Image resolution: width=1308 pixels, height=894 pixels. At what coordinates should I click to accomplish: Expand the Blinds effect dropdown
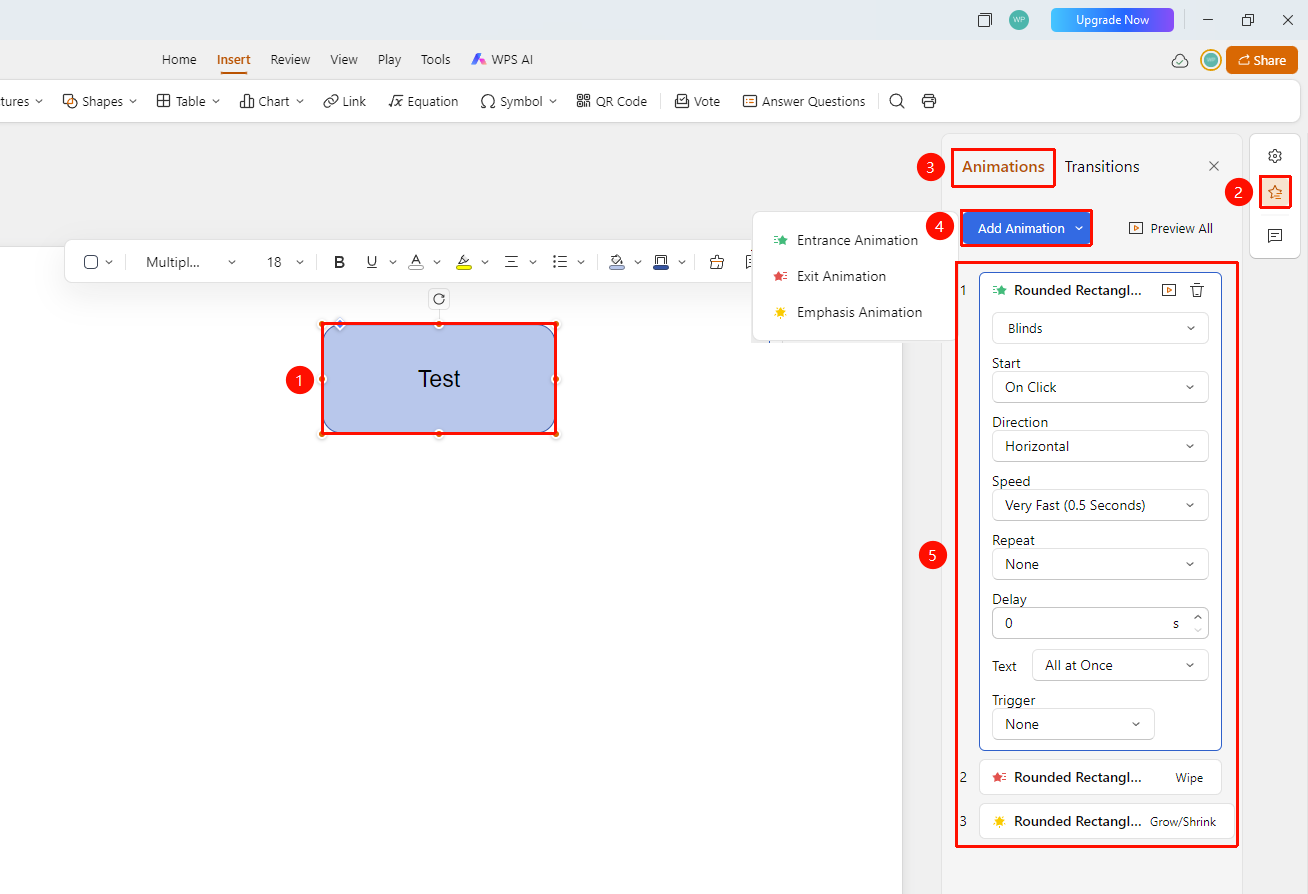tap(1100, 328)
